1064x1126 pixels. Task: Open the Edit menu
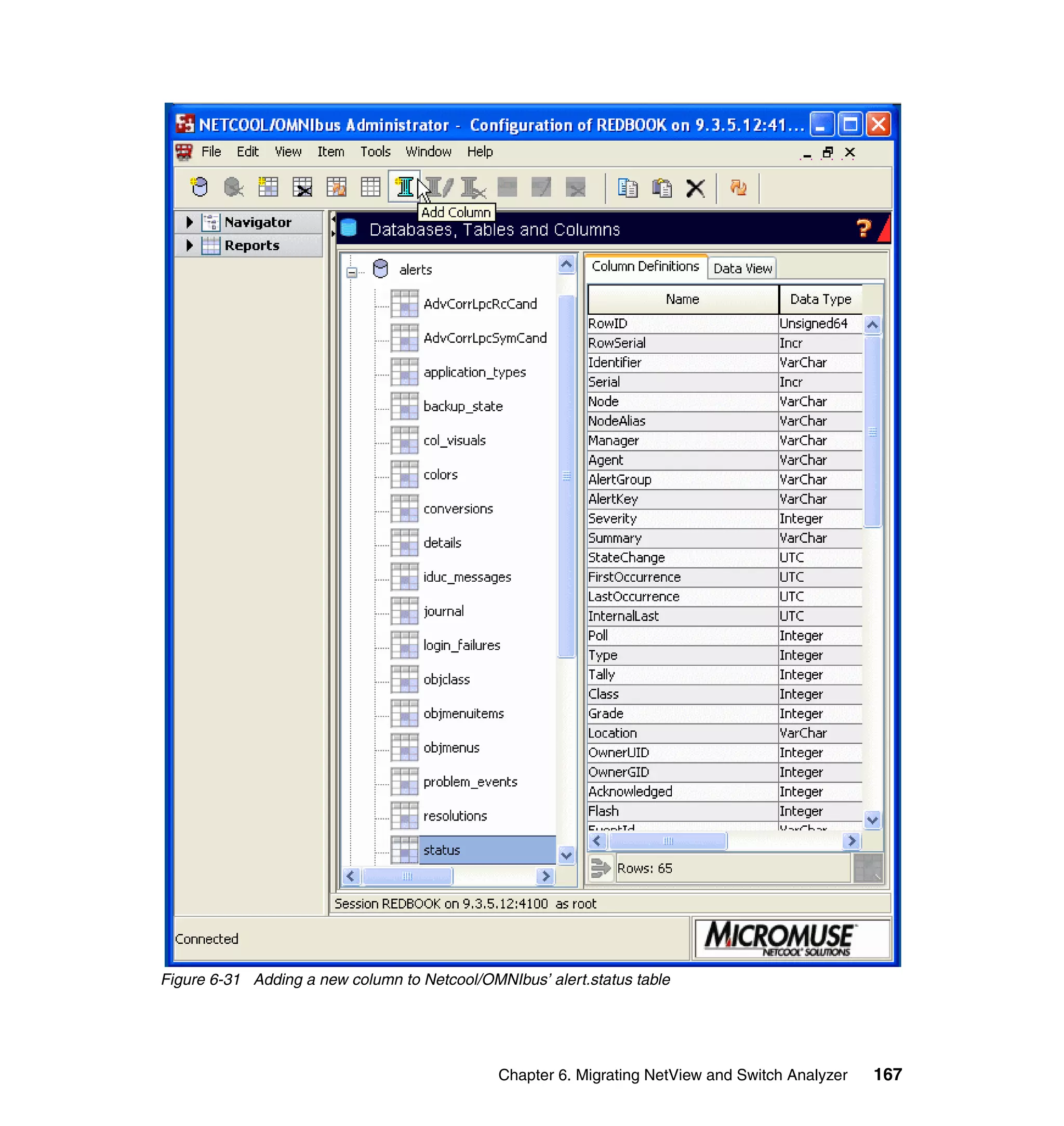247,152
